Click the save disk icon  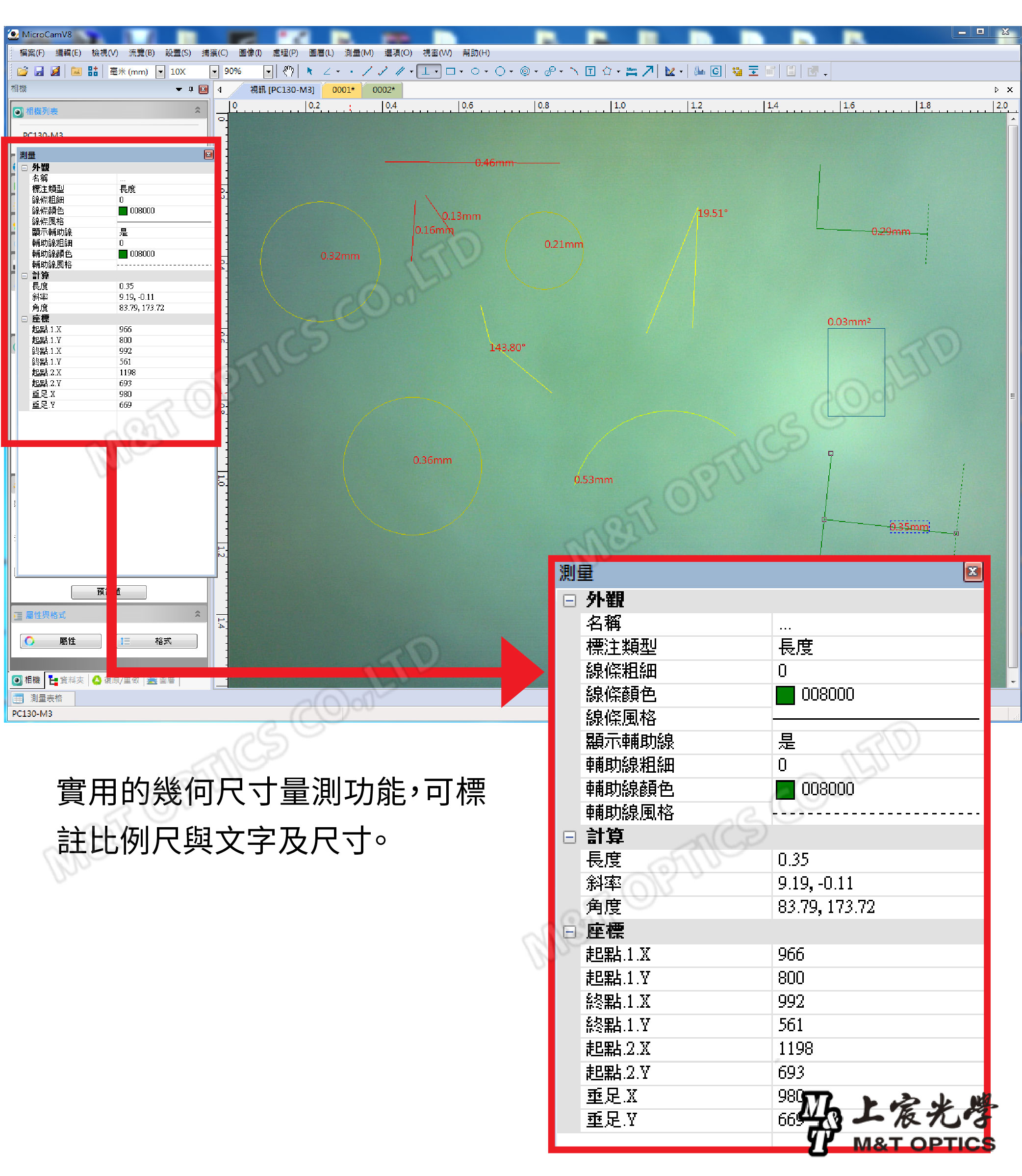(39, 71)
